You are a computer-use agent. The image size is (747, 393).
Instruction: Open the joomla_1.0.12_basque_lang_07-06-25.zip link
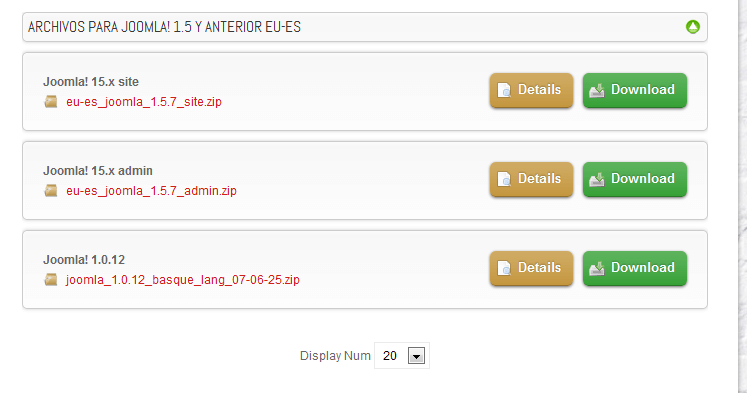pos(183,280)
